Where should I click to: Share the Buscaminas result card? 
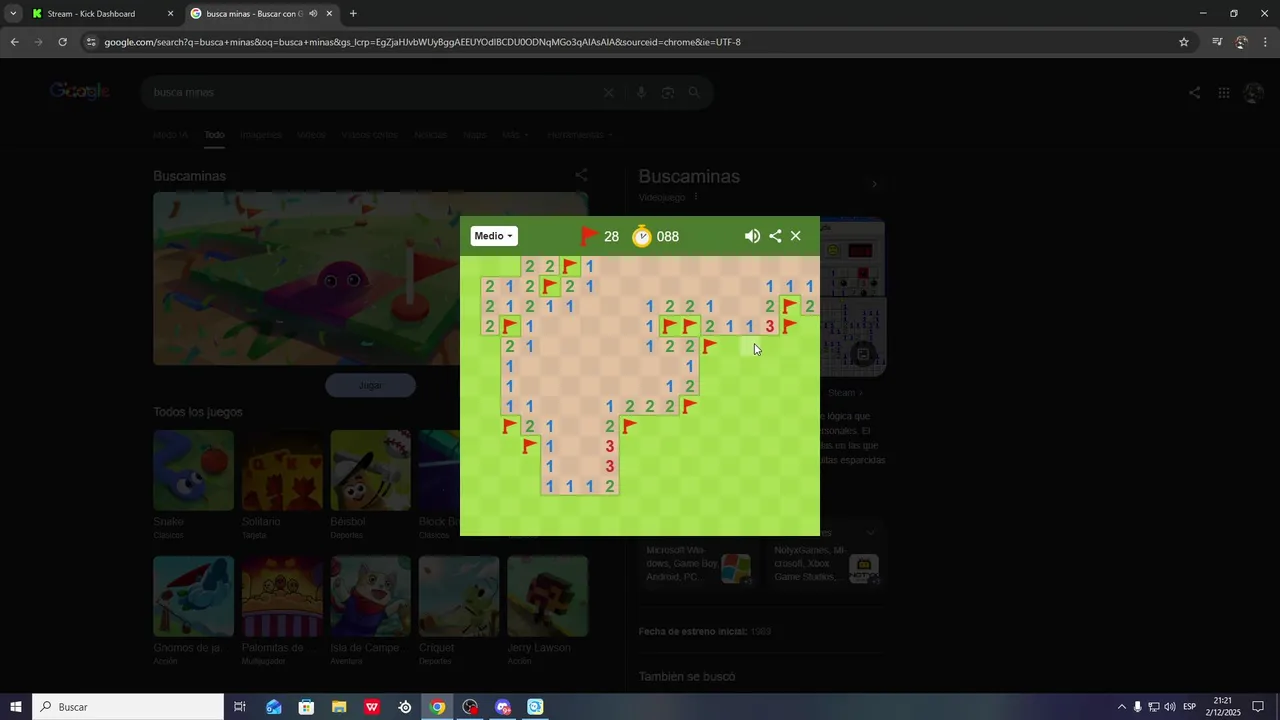(x=581, y=175)
